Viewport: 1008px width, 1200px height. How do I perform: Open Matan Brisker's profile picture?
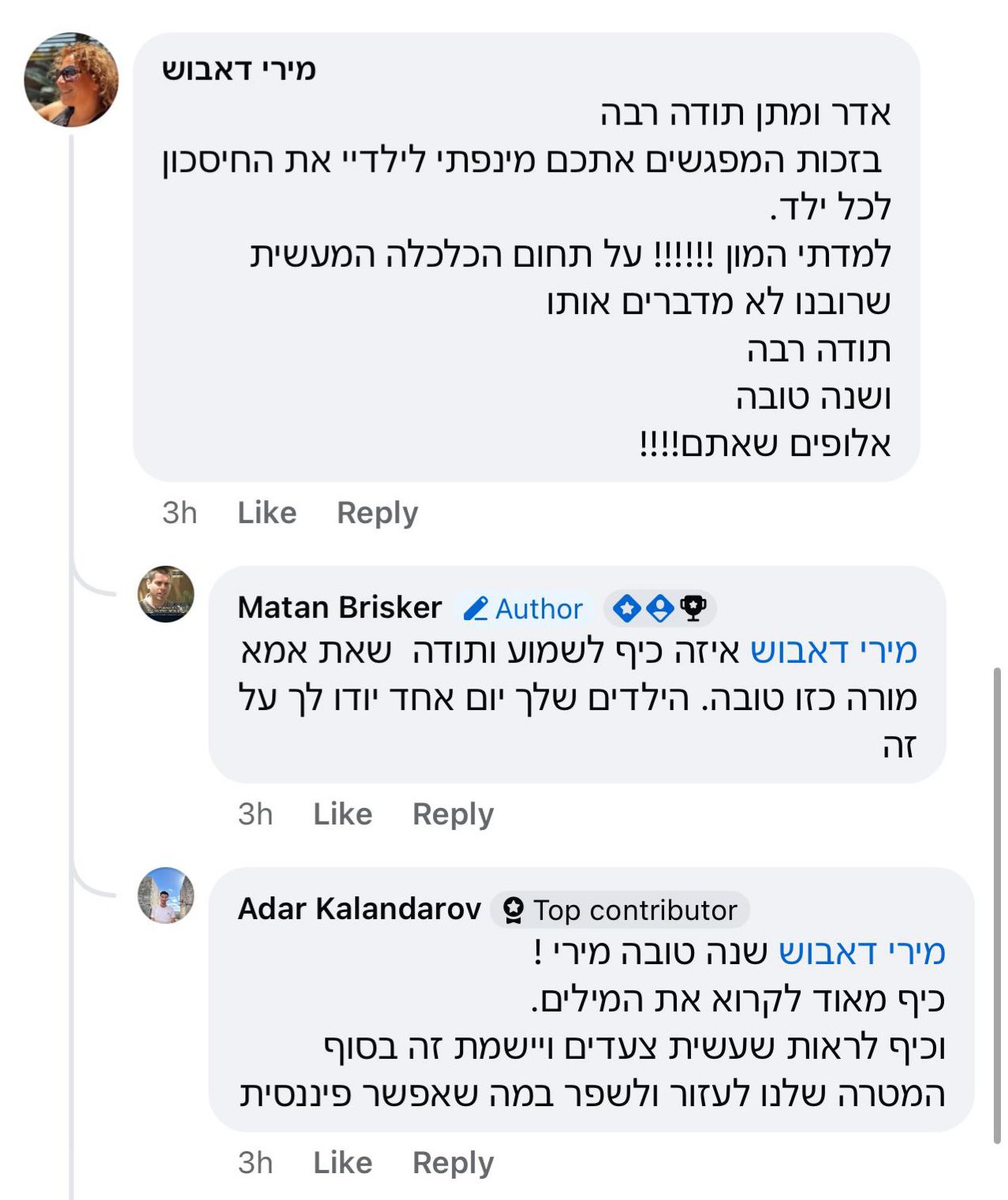click(x=166, y=594)
